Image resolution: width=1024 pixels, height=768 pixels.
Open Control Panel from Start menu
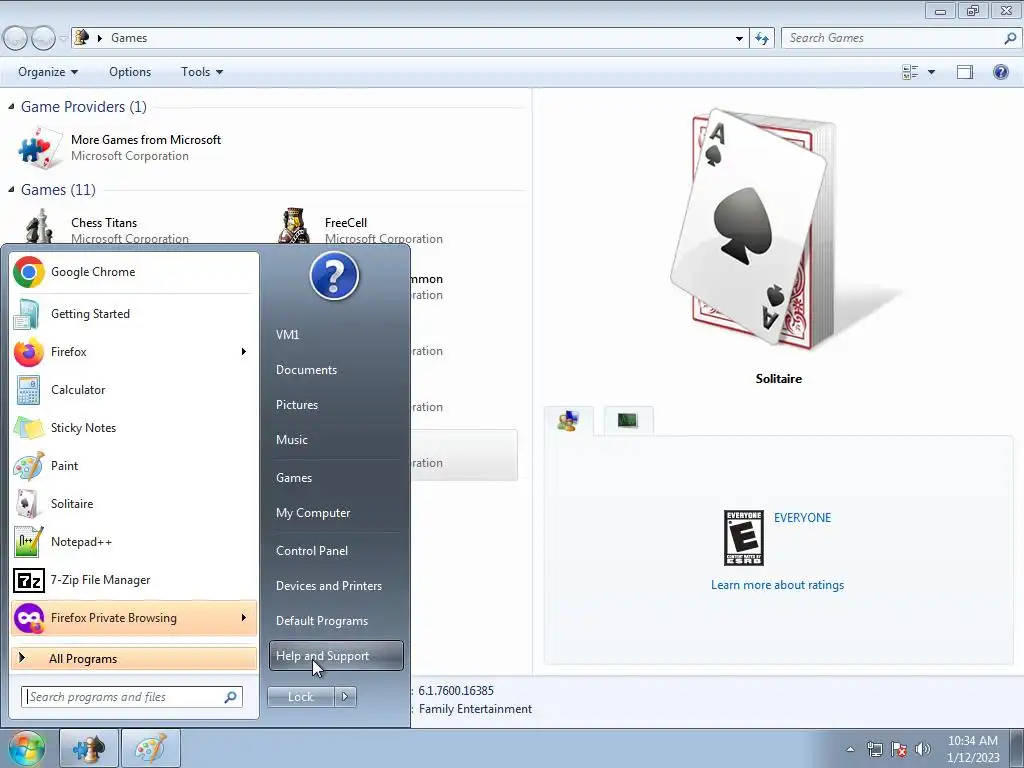point(336,551)
